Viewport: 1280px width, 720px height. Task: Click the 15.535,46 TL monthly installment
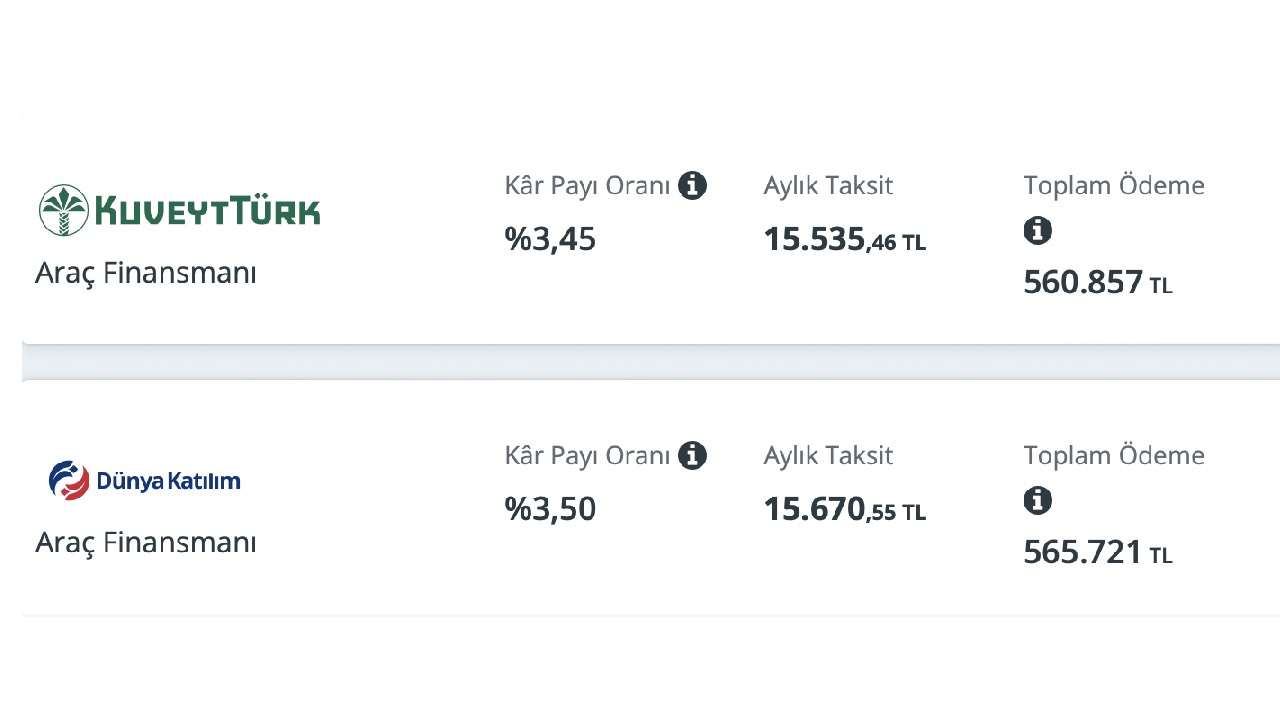click(845, 240)
